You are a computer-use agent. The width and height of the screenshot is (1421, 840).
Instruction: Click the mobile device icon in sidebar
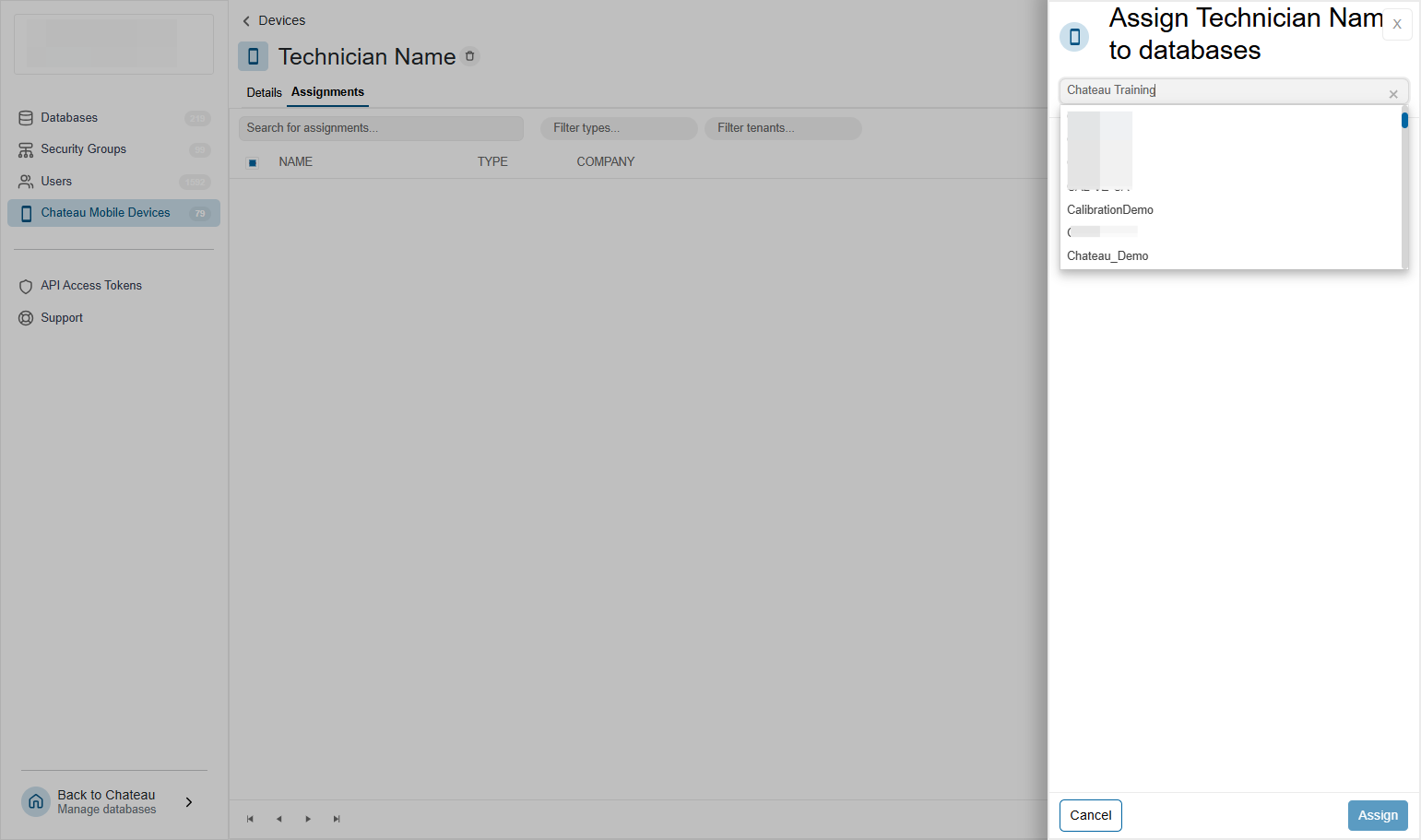tap(26, 213)
